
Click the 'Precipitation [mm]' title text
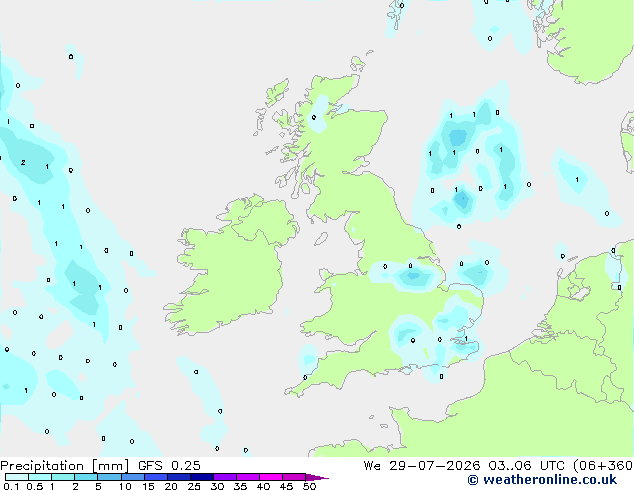(x=65, y=466)
